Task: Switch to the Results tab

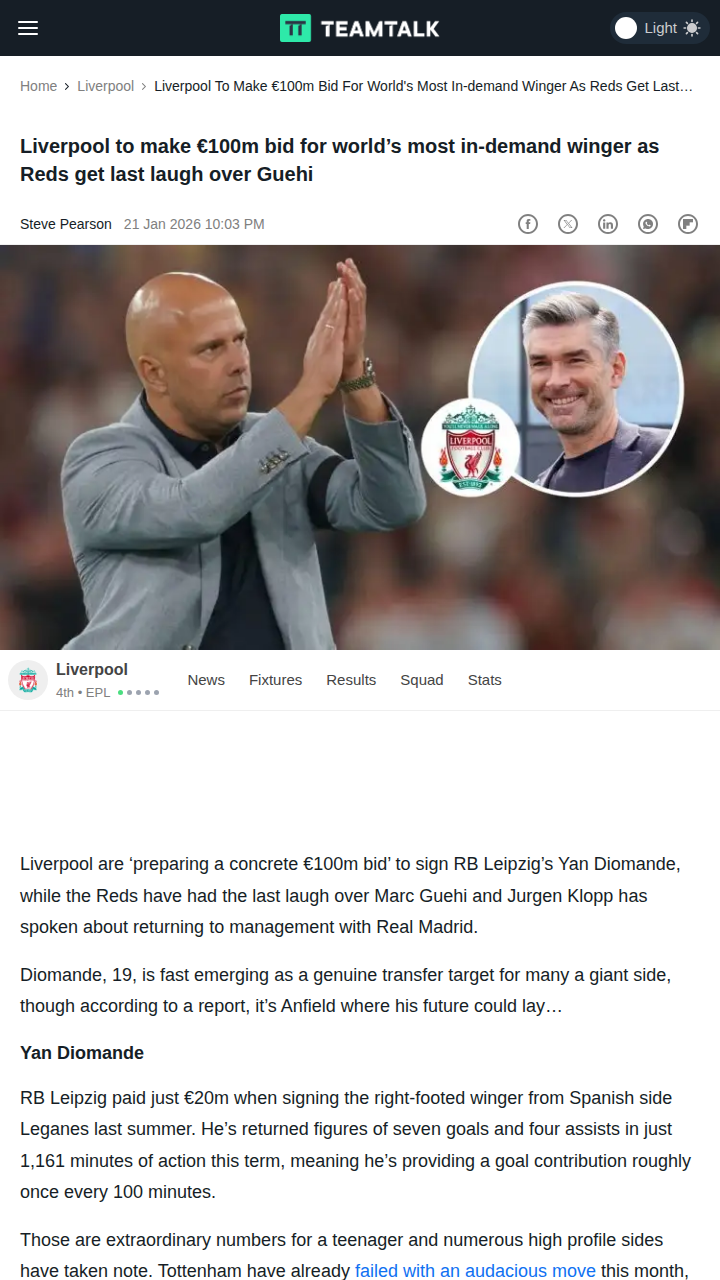Action: [x=351, y=680]
